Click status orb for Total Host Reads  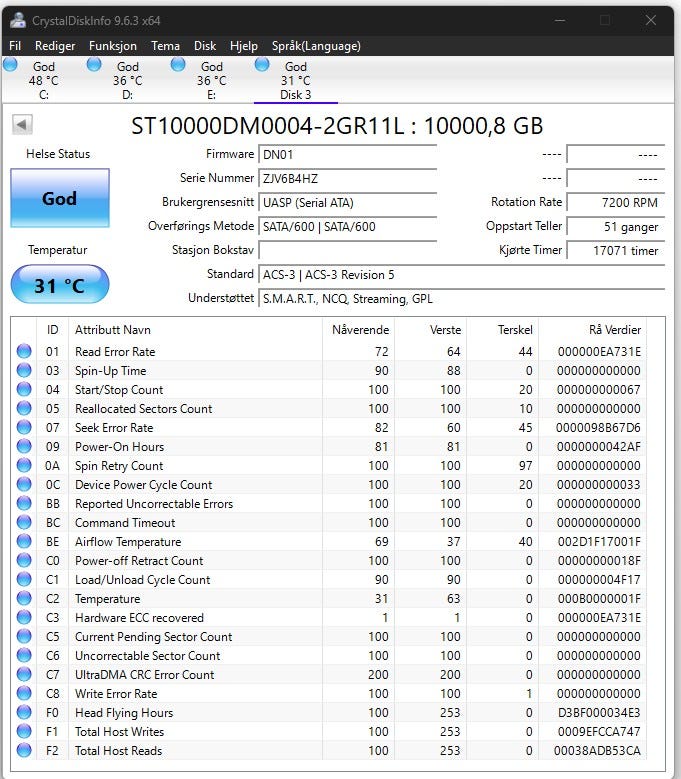coord(24,750)
